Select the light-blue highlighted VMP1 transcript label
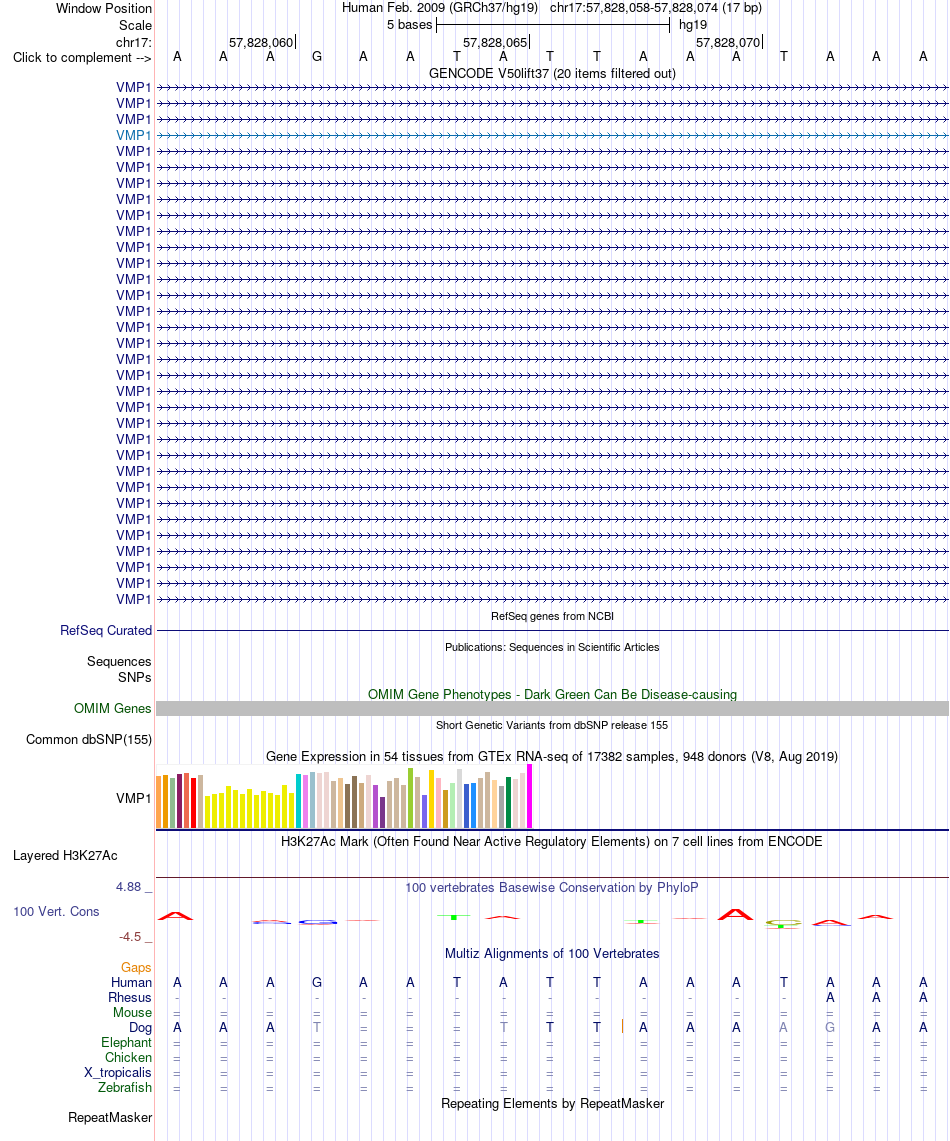Viewport: 950px width, 1141px height. pos(134,135)
